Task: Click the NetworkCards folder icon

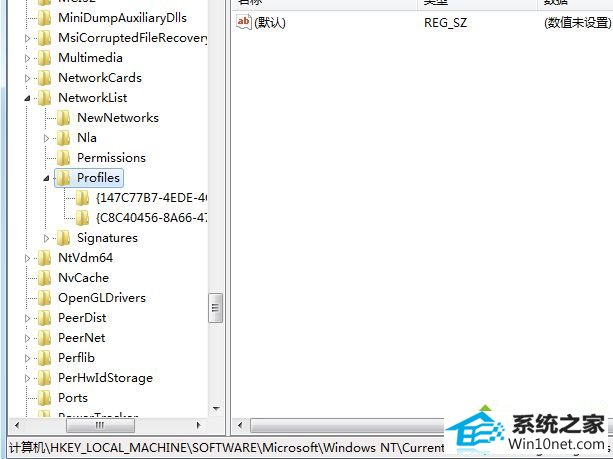Action: (44, 78)
